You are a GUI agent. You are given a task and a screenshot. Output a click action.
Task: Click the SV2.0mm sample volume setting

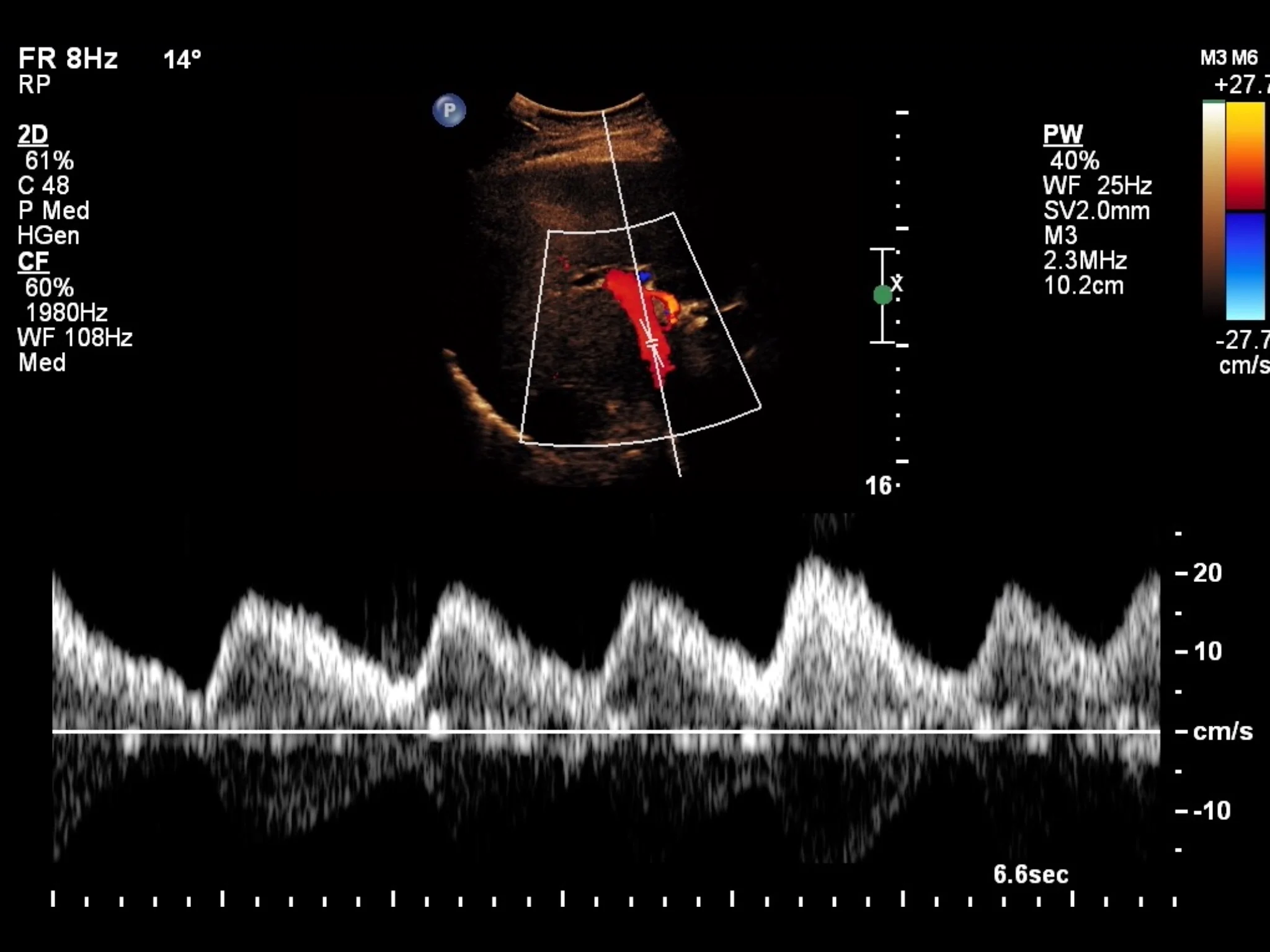(1096, 211)
